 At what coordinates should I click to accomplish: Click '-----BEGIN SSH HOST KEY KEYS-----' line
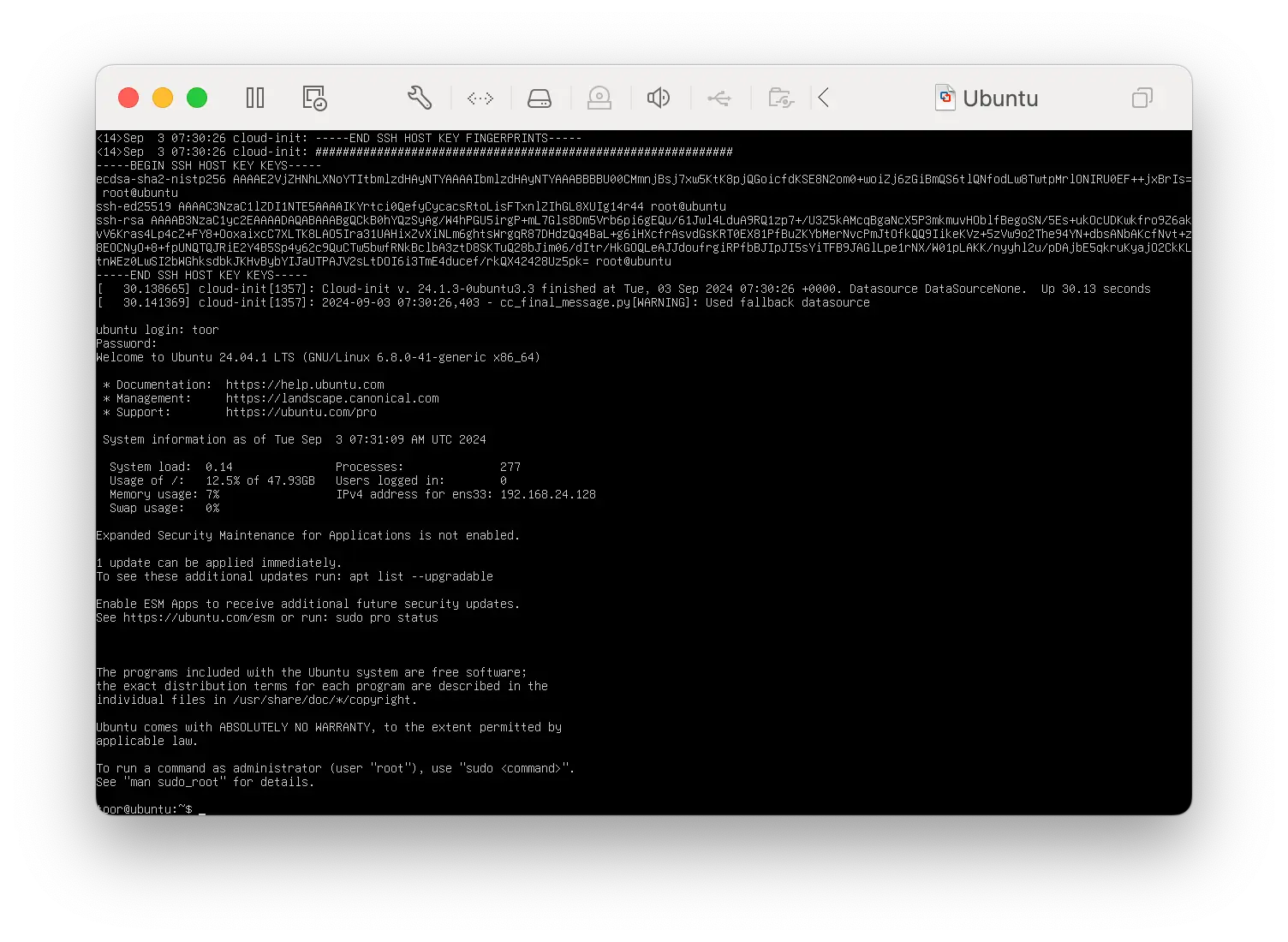[209, 165]
